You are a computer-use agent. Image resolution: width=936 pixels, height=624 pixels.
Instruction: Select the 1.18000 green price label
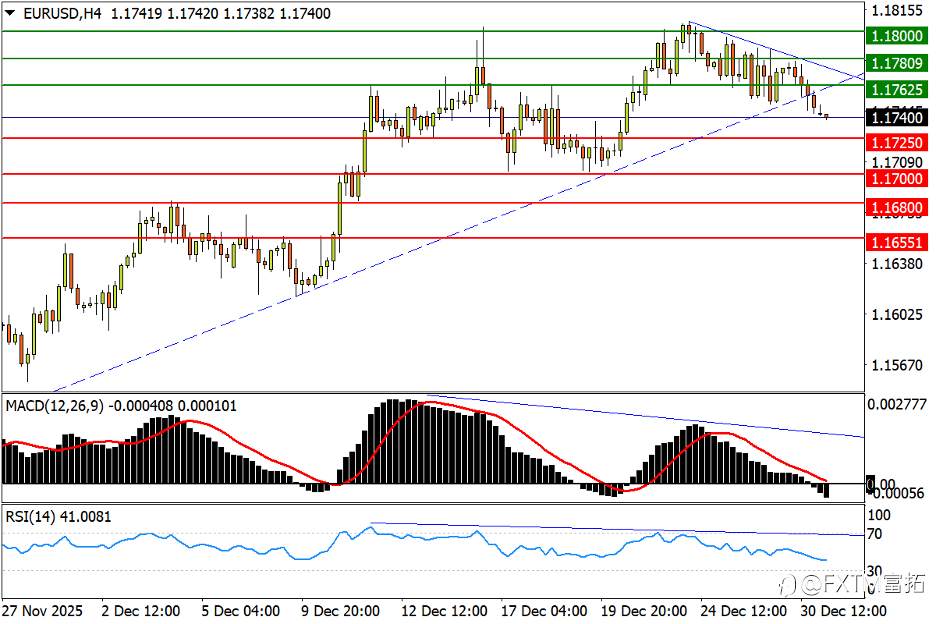[897, 36]
